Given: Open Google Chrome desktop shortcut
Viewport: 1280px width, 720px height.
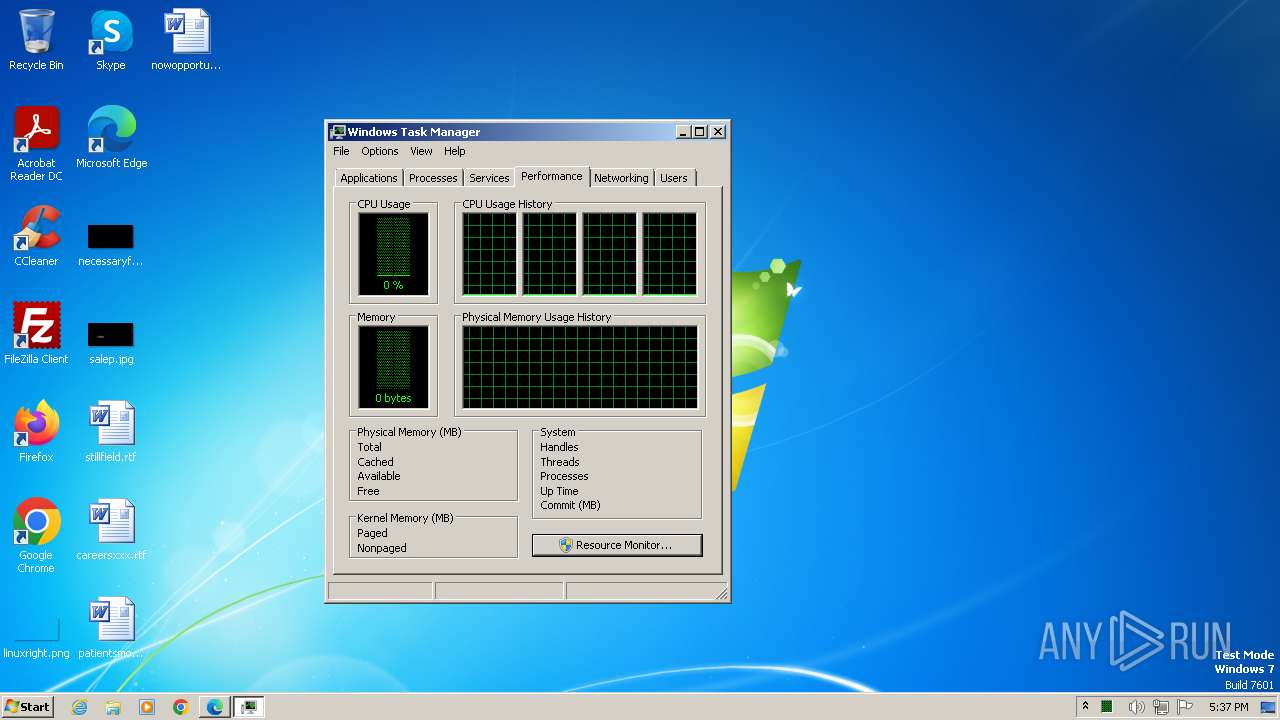Looking at the screenshot, I should pyautogui.click(x=36, y=536).
